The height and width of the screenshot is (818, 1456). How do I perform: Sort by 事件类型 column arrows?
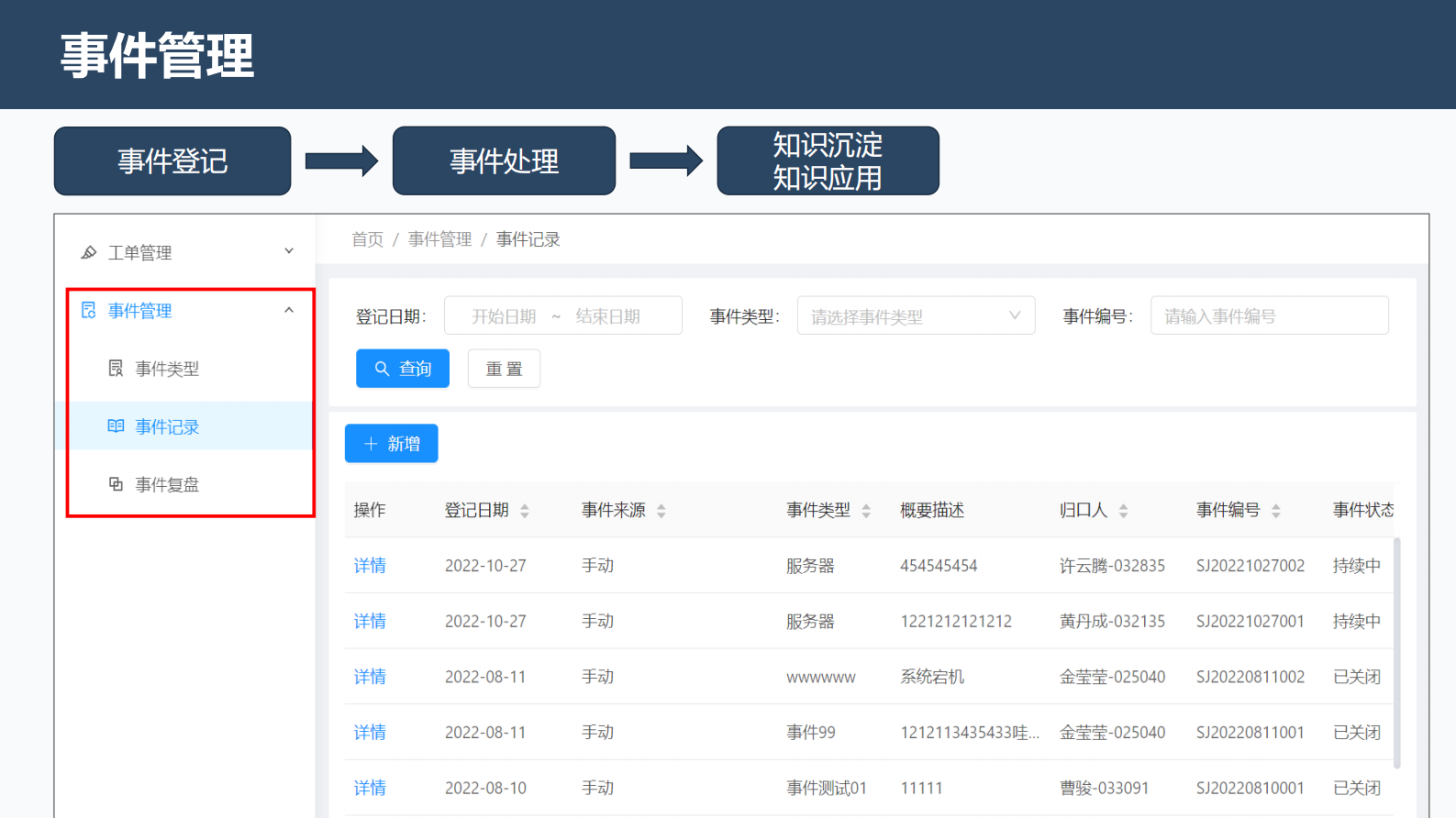(866, 511)
